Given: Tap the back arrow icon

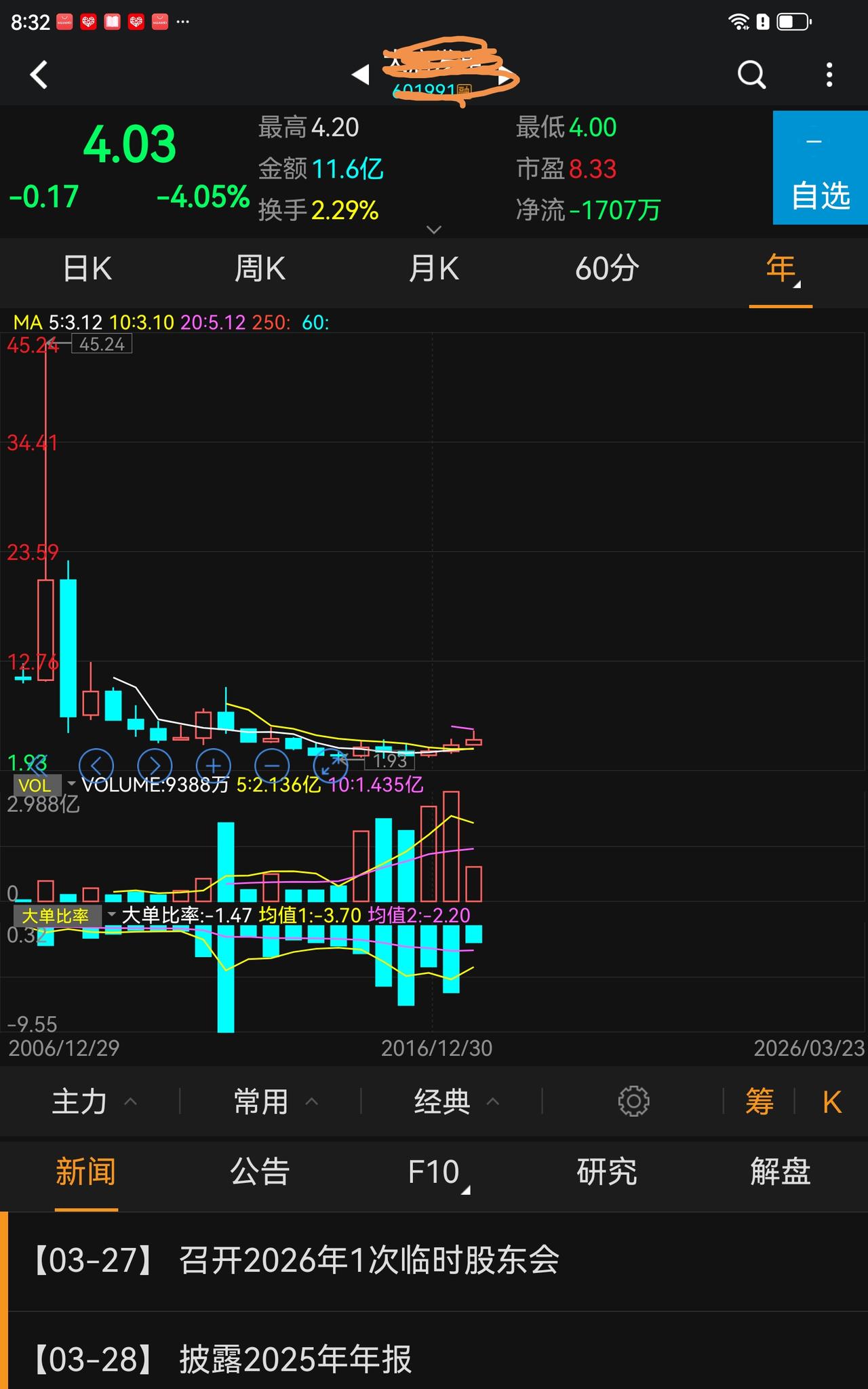Looking at the screenshot, I should (39, 75).
